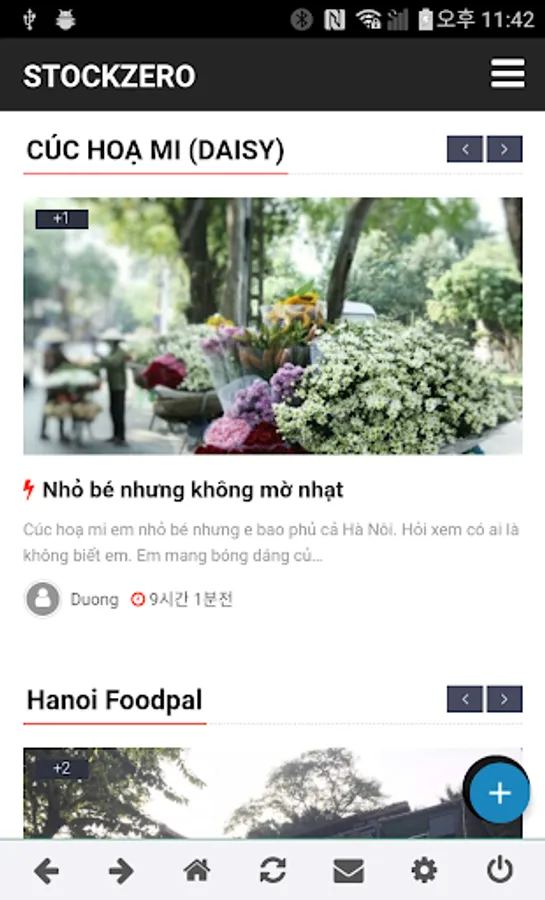
Task: Open the Hanoi Foodpal post image
Action: click(x=272, y=793)
